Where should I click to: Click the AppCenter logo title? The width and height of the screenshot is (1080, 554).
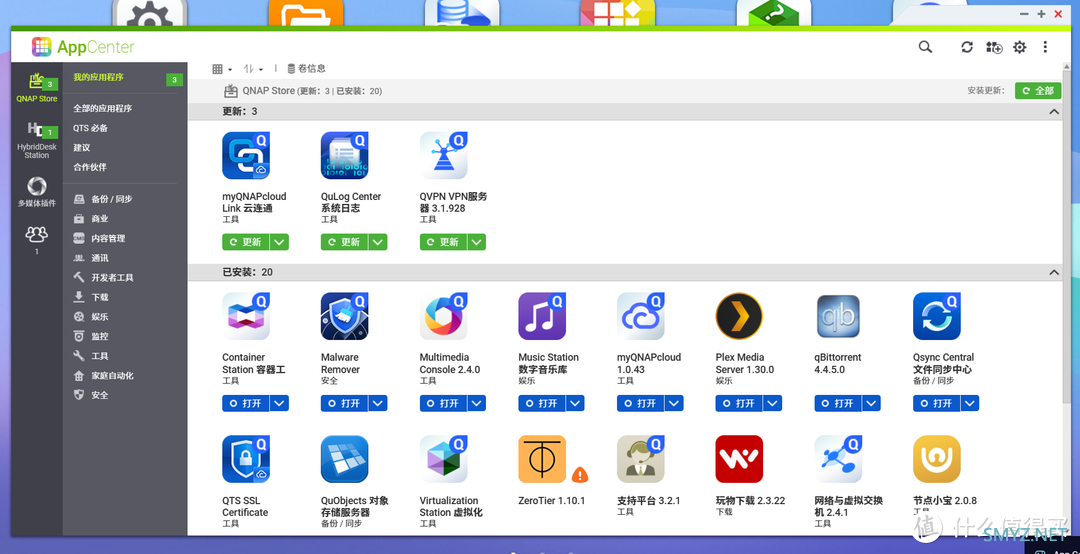83,48
